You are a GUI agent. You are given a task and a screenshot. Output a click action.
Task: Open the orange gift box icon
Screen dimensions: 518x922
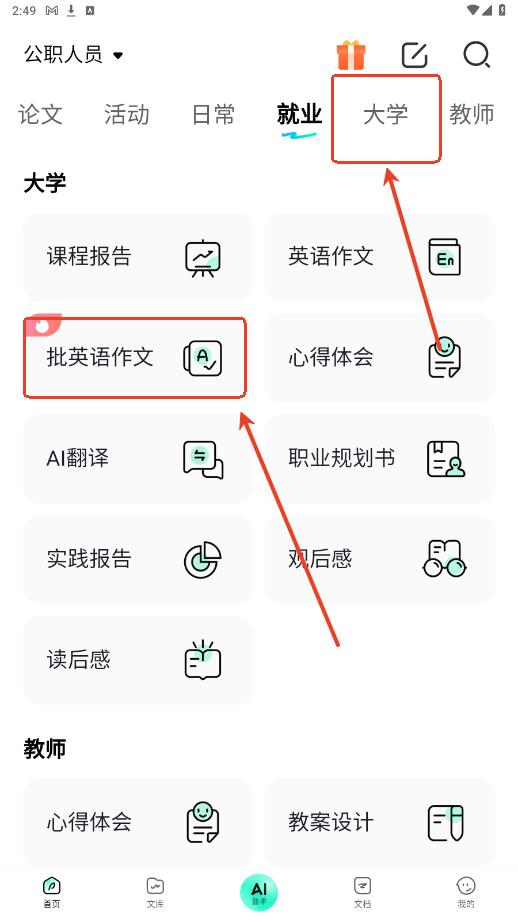pyautogui.click(x=351, y=55)
